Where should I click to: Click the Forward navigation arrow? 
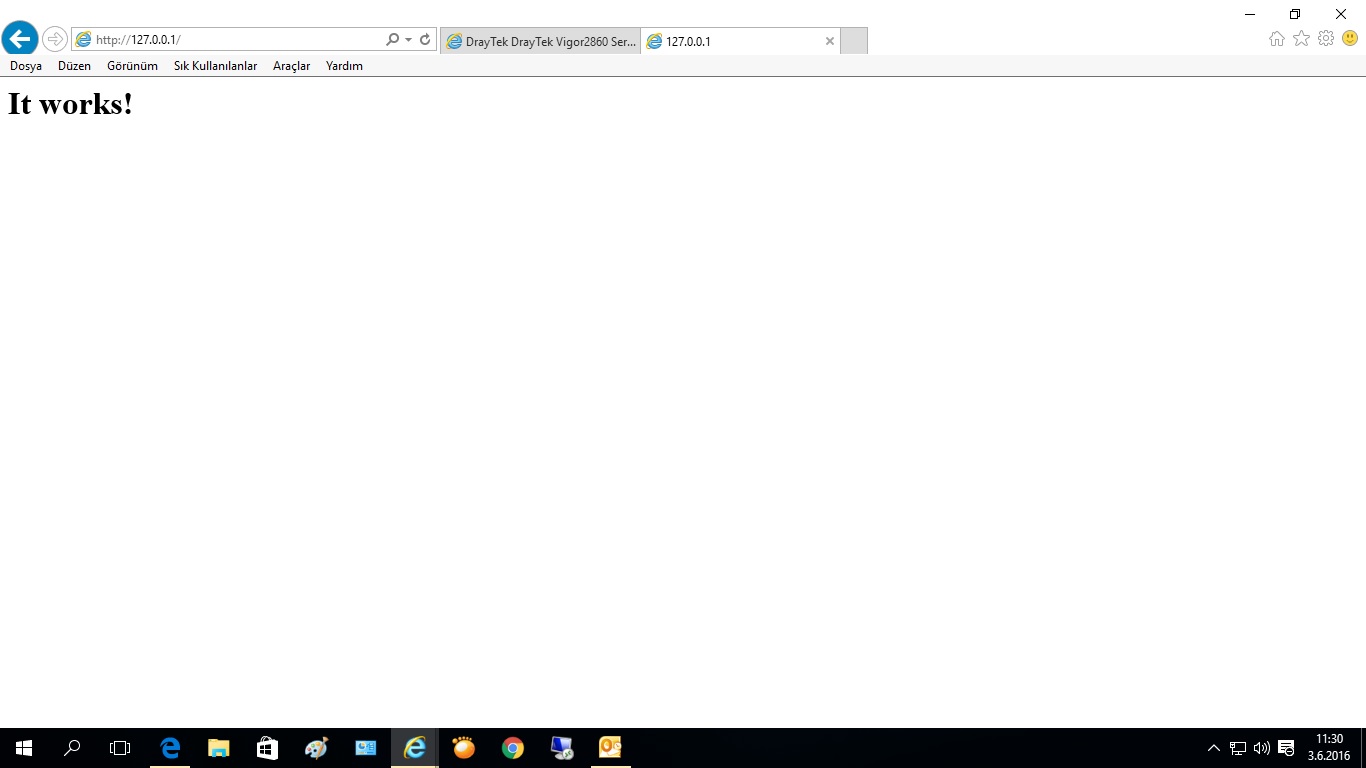pos(54,39)
